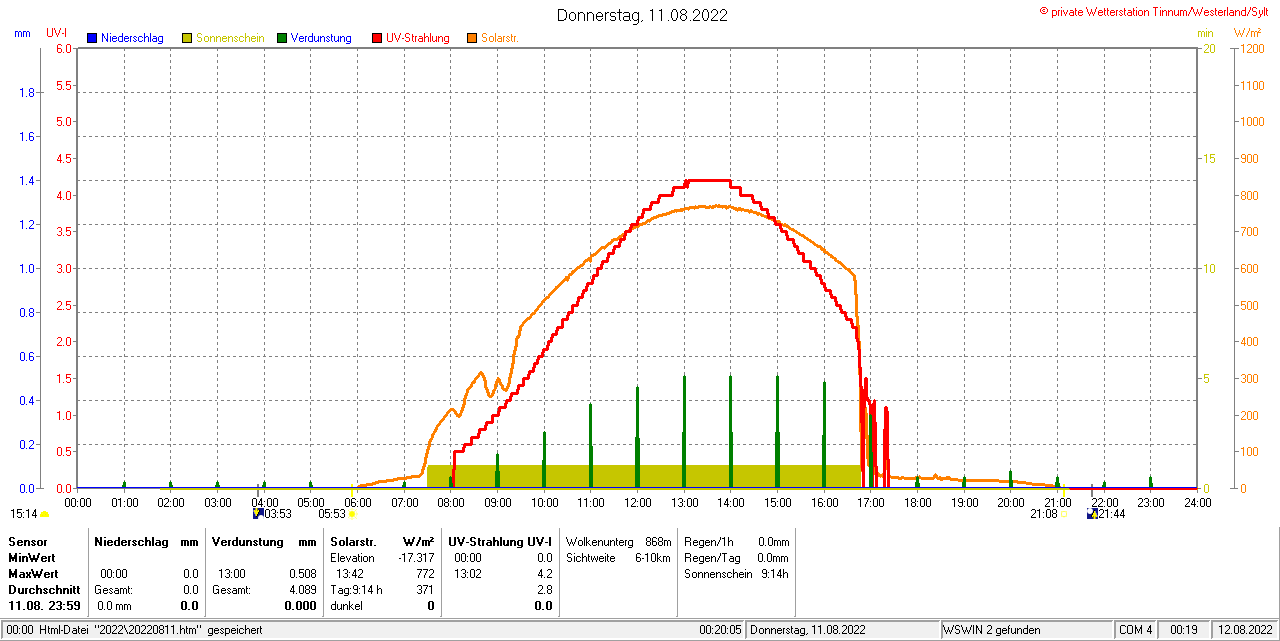Click the moonset icon beside 03:53
The width and height of the screenshot is (1280, 641).
pos(258,513)
